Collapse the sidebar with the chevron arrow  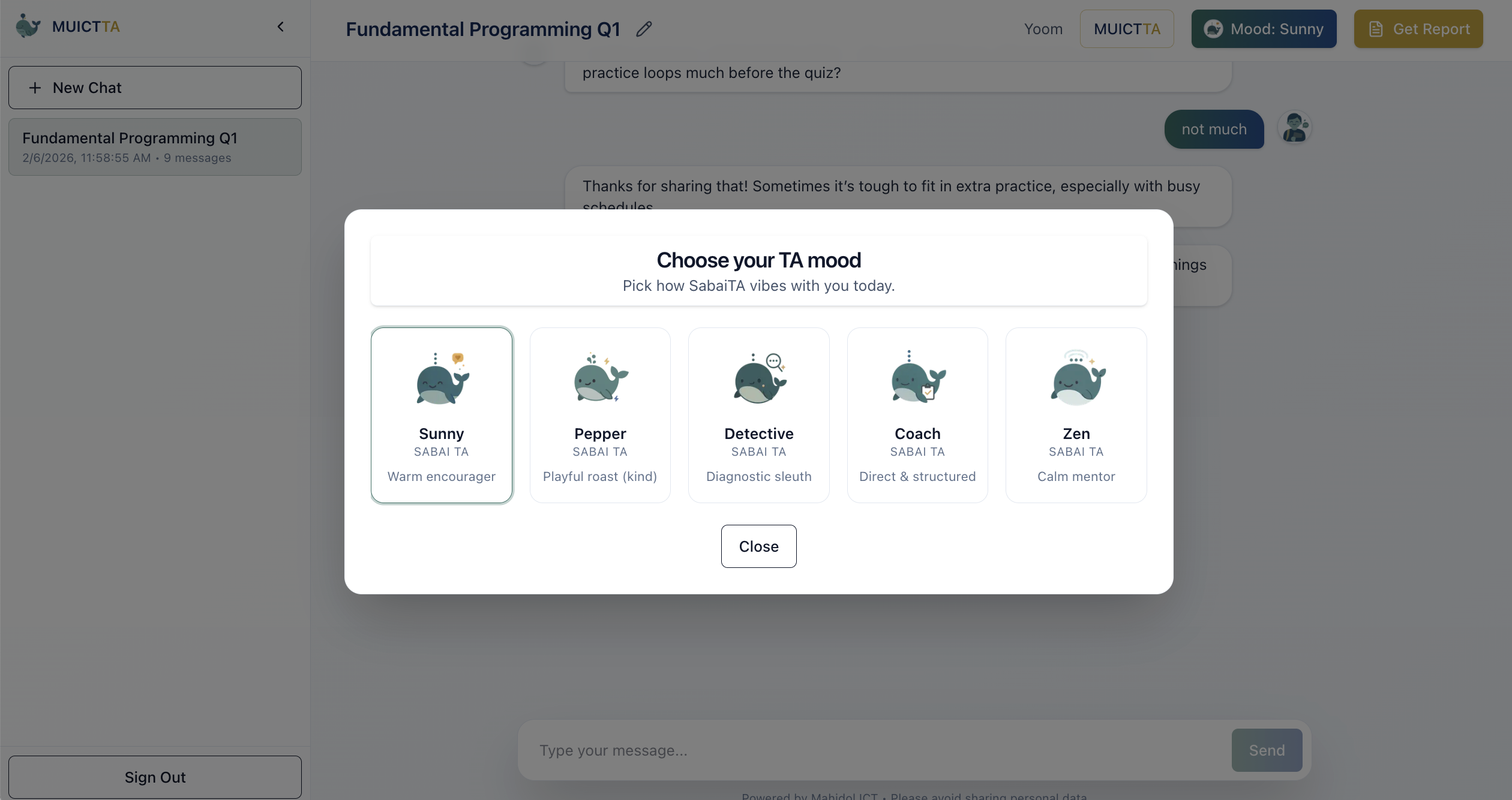tap(280, 26)
